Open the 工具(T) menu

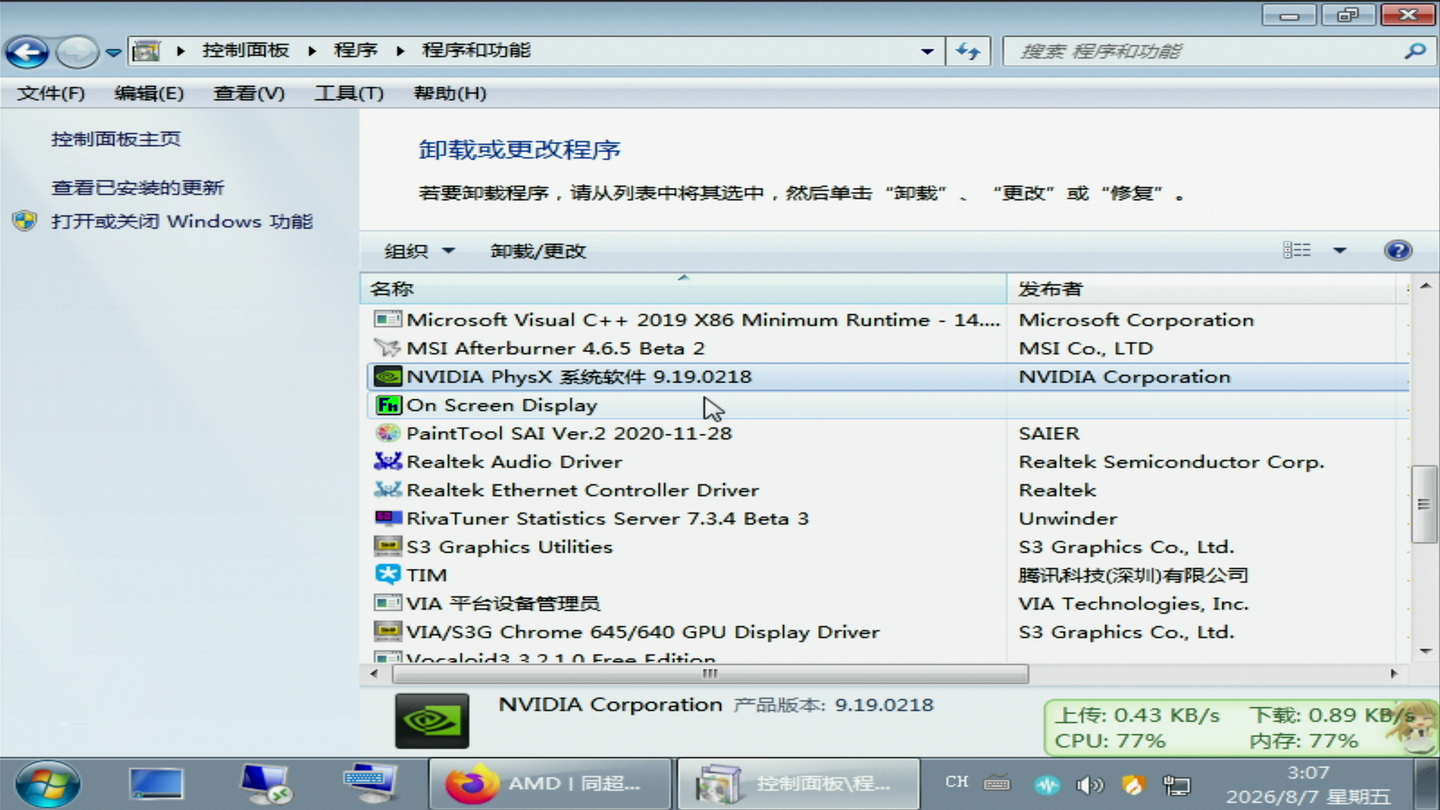coord(349,93)
